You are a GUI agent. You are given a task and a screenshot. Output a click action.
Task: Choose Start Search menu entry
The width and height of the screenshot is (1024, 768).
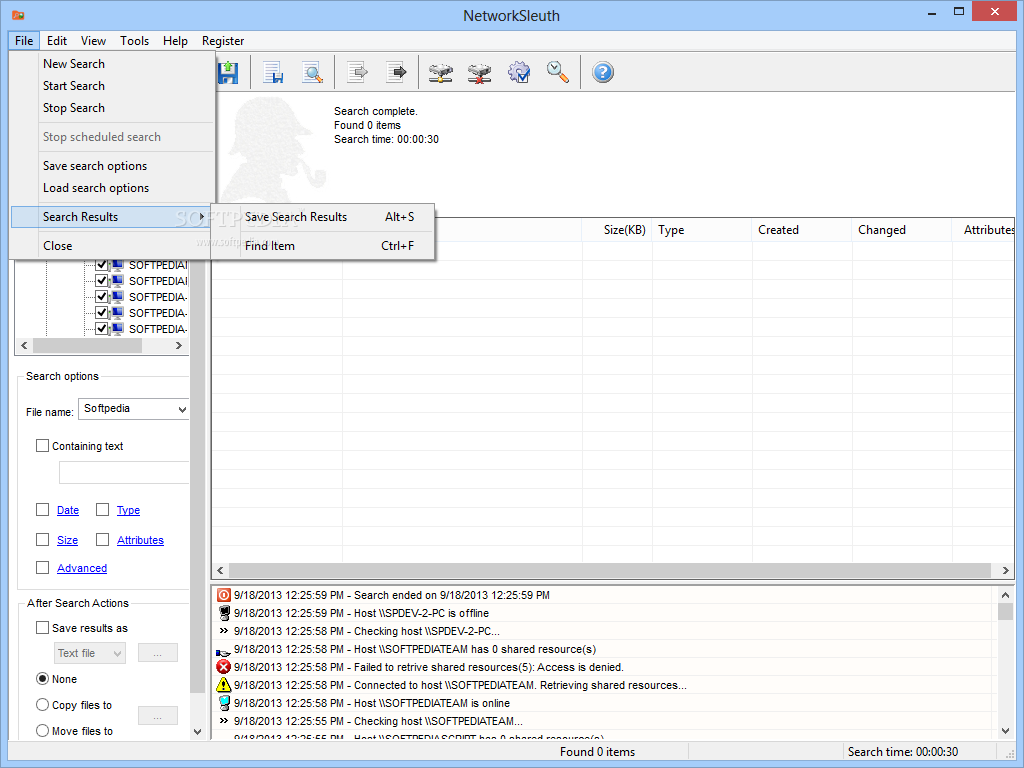[112, 86]
